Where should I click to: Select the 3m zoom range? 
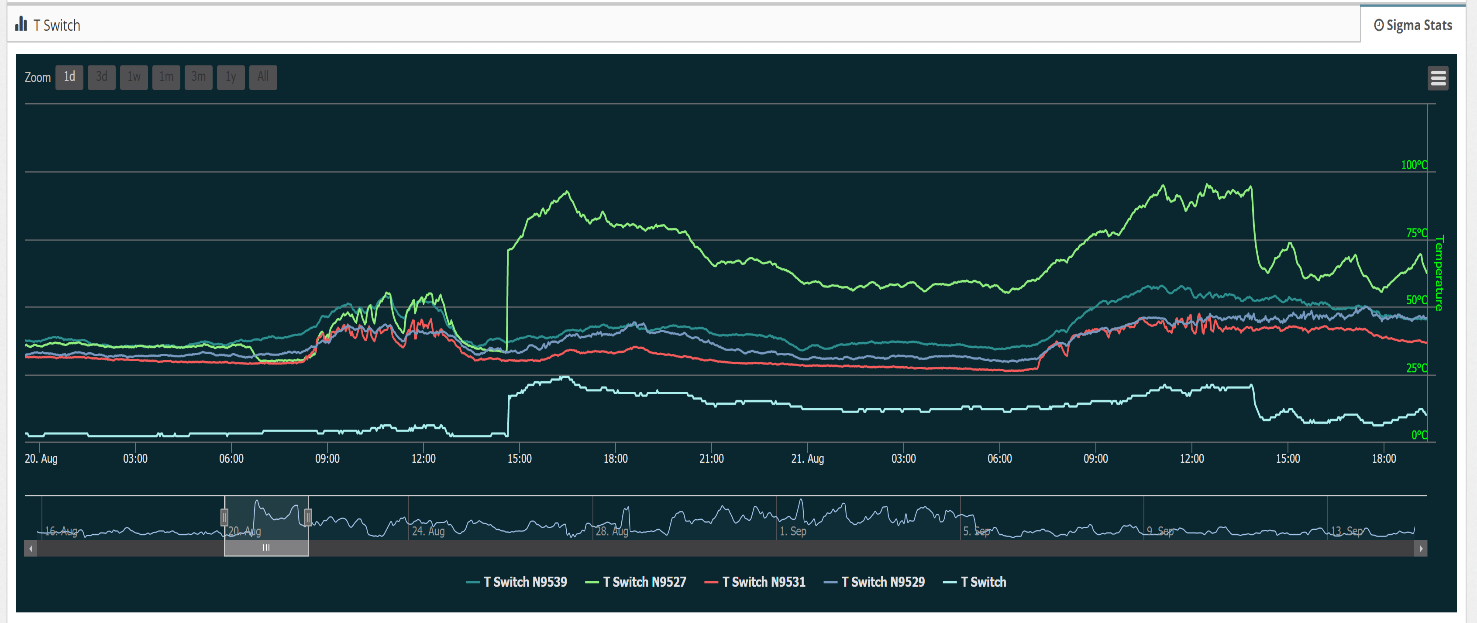click(199, 77)
